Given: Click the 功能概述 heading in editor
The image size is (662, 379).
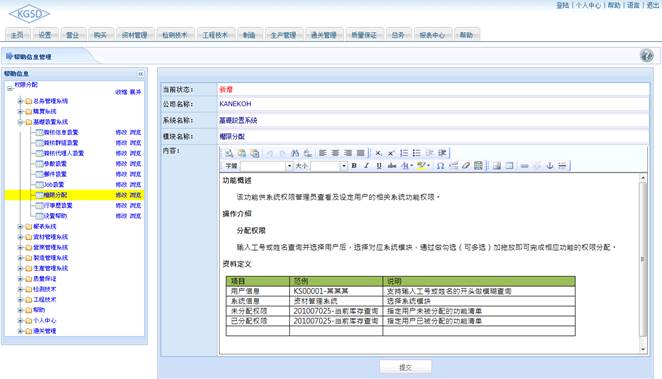Looking at the screenshot, I should click(x=237, y=181).
